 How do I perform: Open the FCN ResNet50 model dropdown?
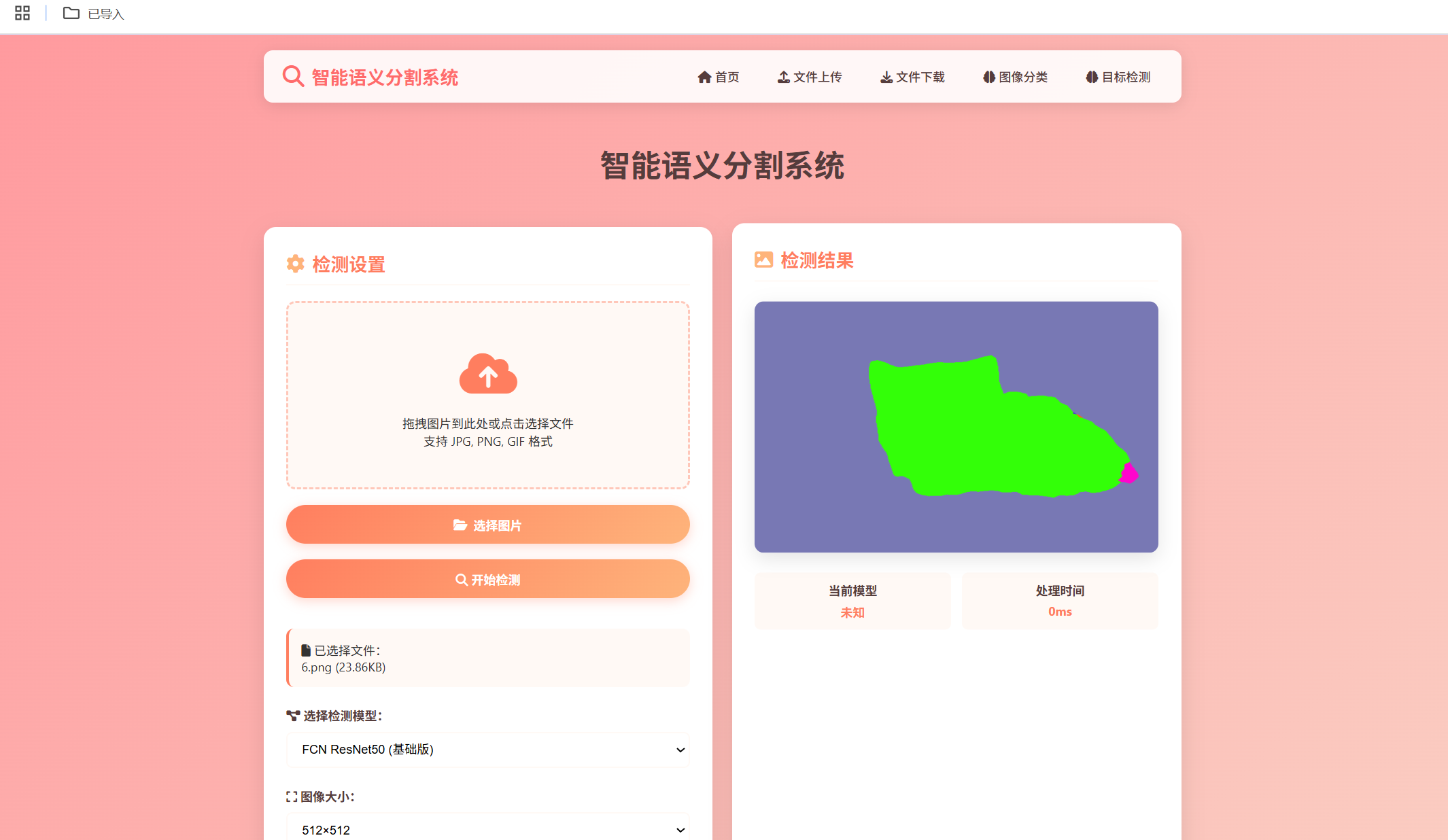[x=488, y=750]
